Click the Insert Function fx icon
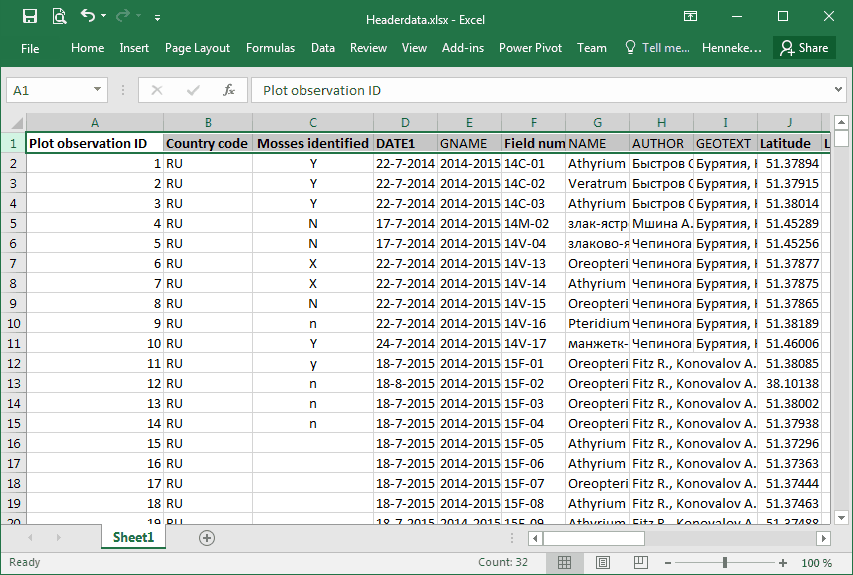 click(228, 90)
